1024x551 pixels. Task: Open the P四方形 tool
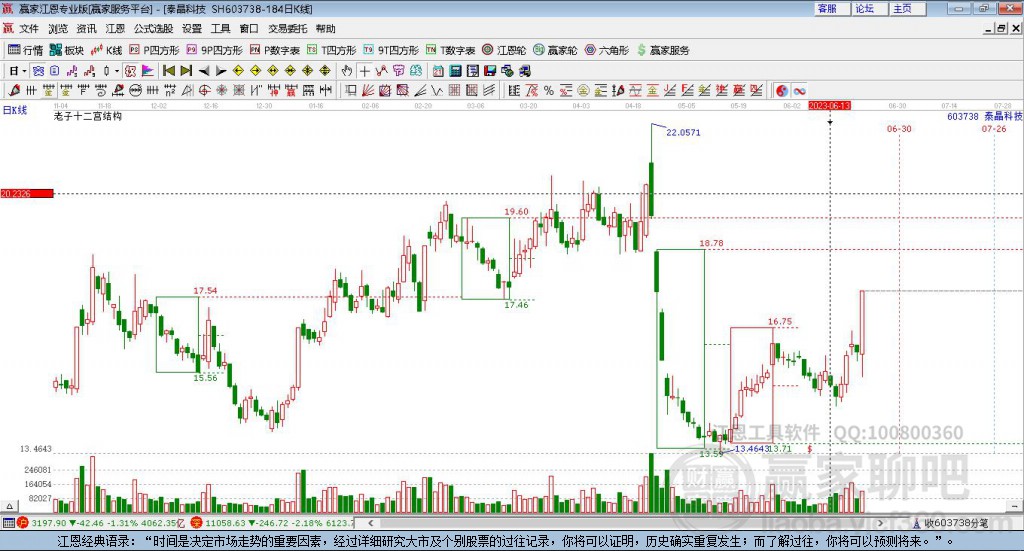point(154,50)
